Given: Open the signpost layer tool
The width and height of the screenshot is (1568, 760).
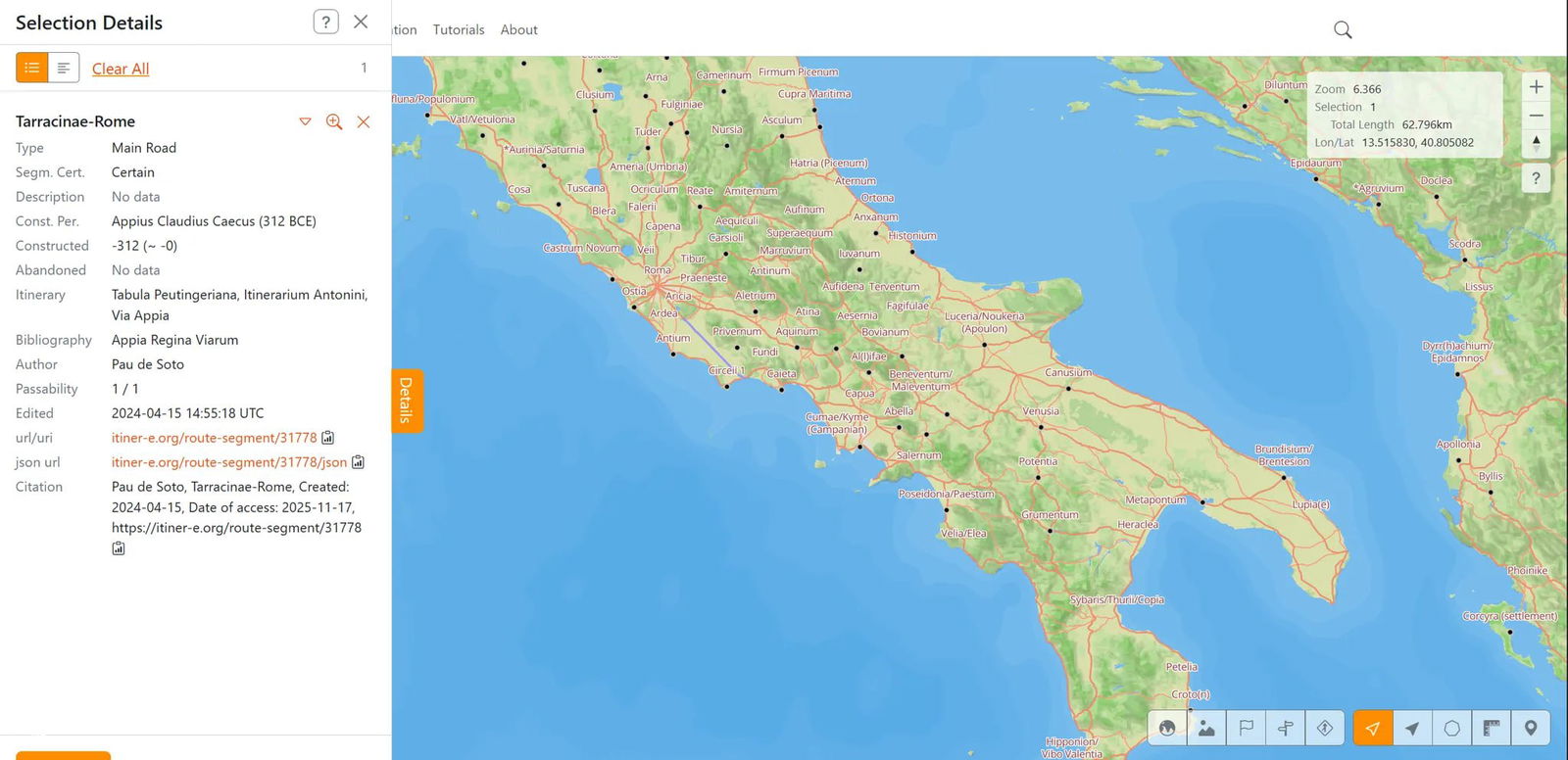Looking at the screenshot, I should point(1285,728).
